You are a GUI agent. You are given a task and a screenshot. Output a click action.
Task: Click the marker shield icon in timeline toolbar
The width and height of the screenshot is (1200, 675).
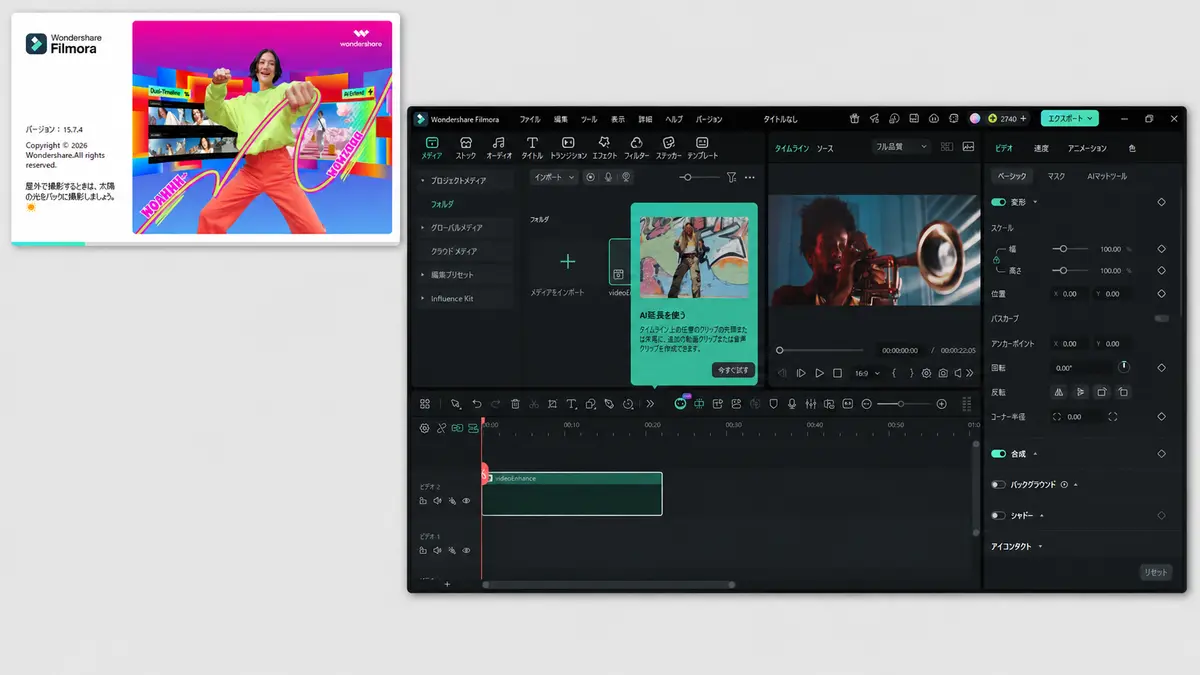tap(773, 404)
